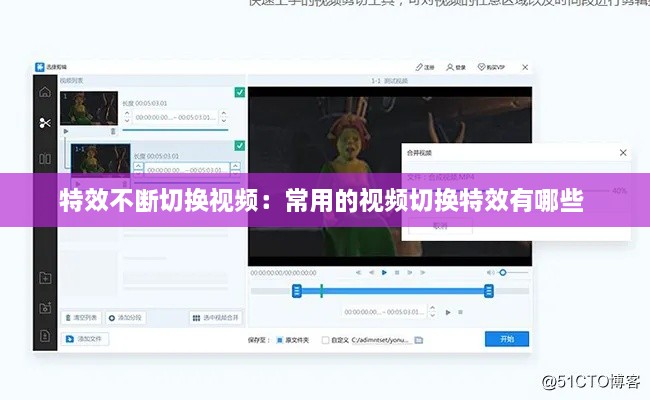
Task: Click 添加文件 add file button
Action: [85, 339]
